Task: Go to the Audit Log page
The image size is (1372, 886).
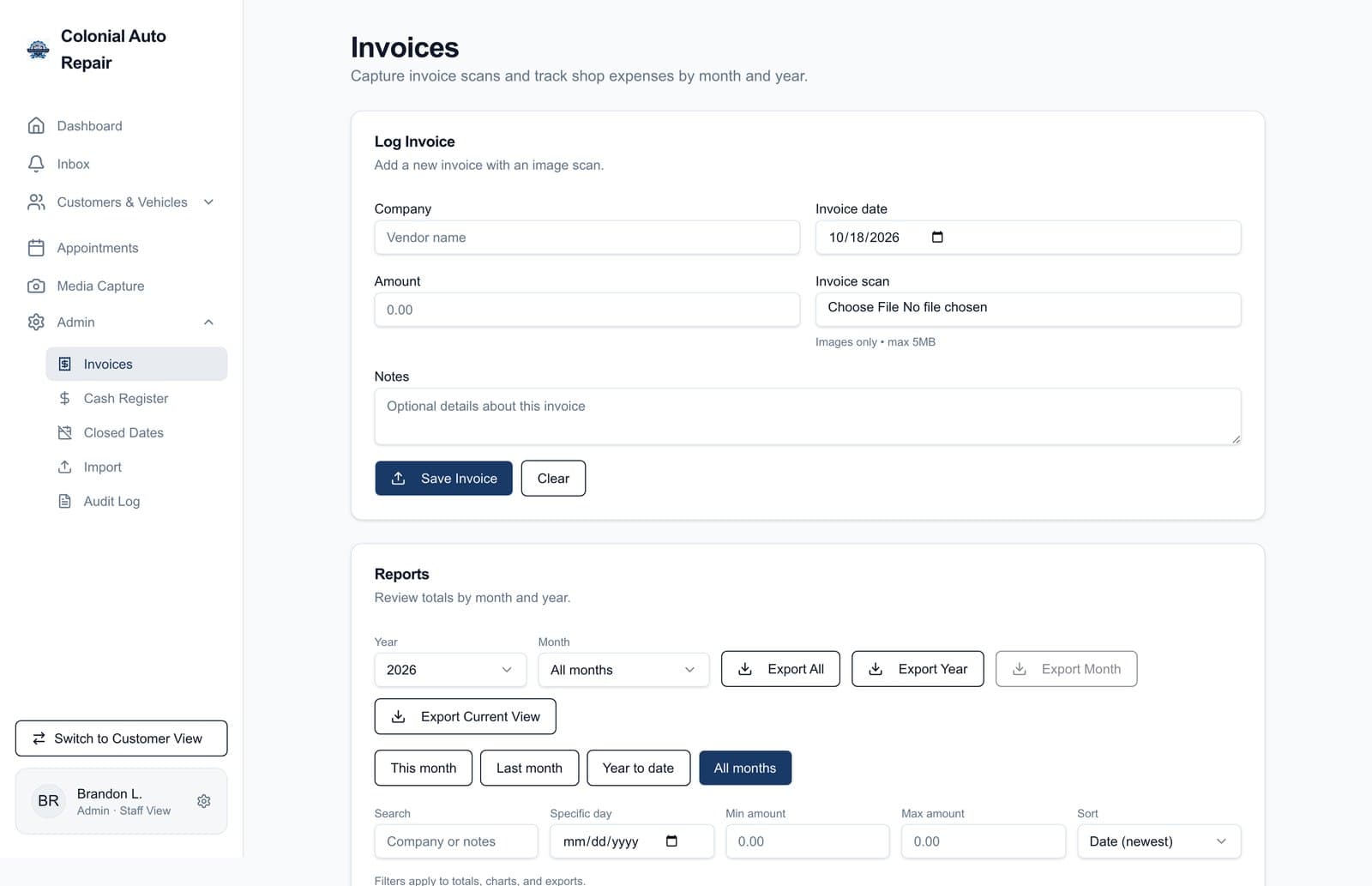Action: 136,502
